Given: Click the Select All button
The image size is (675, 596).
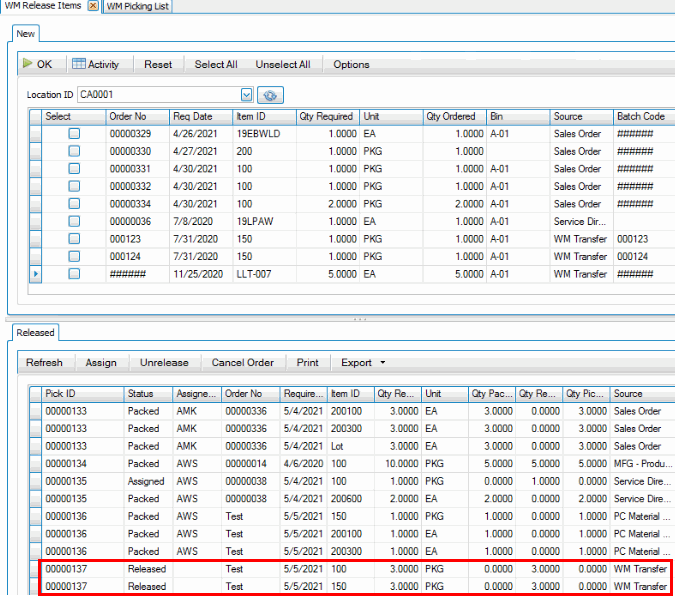Looking at the screenshot, I should click(216, 64).
